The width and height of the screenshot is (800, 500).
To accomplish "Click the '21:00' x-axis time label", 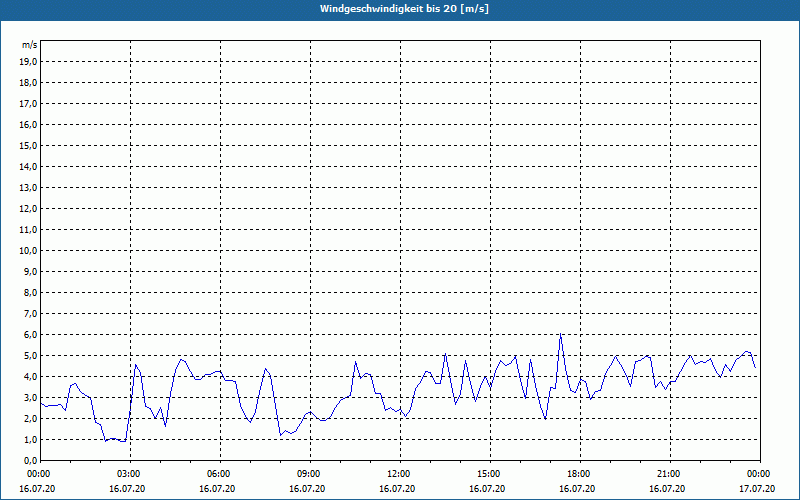I will click(667, 474).
